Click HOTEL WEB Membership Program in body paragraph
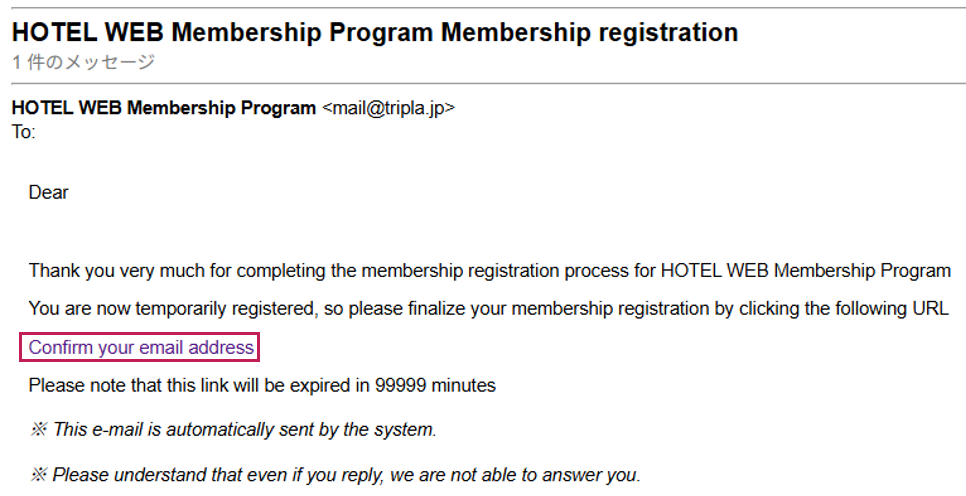 805,270
